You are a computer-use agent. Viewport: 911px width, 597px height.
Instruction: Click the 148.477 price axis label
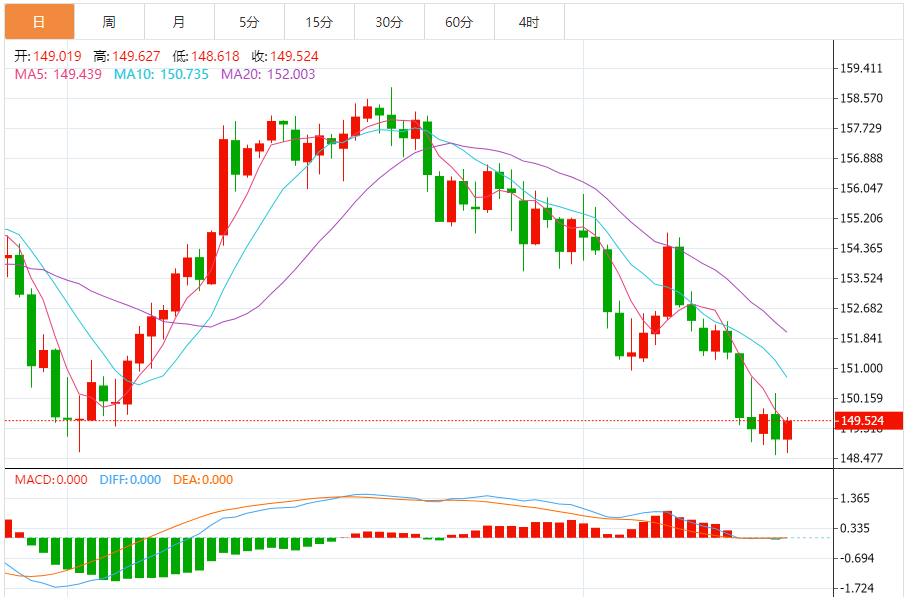861,458
